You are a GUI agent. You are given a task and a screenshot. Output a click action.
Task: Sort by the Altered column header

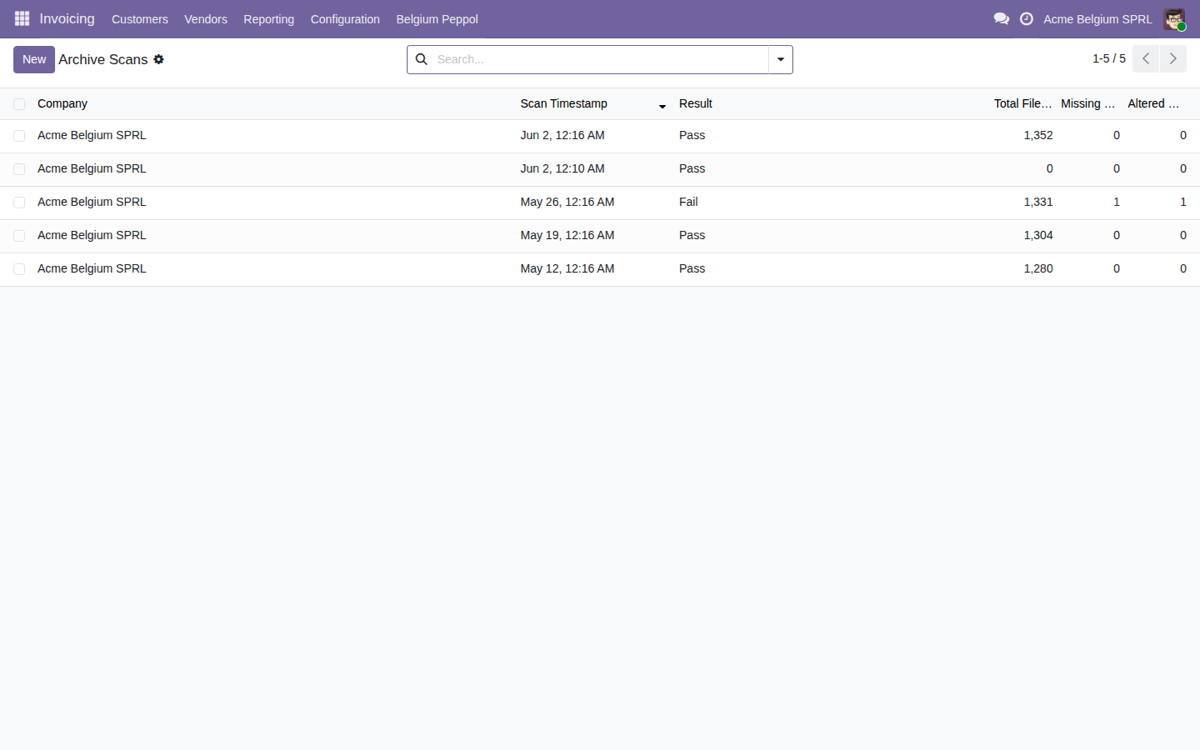coord(1157,104)
